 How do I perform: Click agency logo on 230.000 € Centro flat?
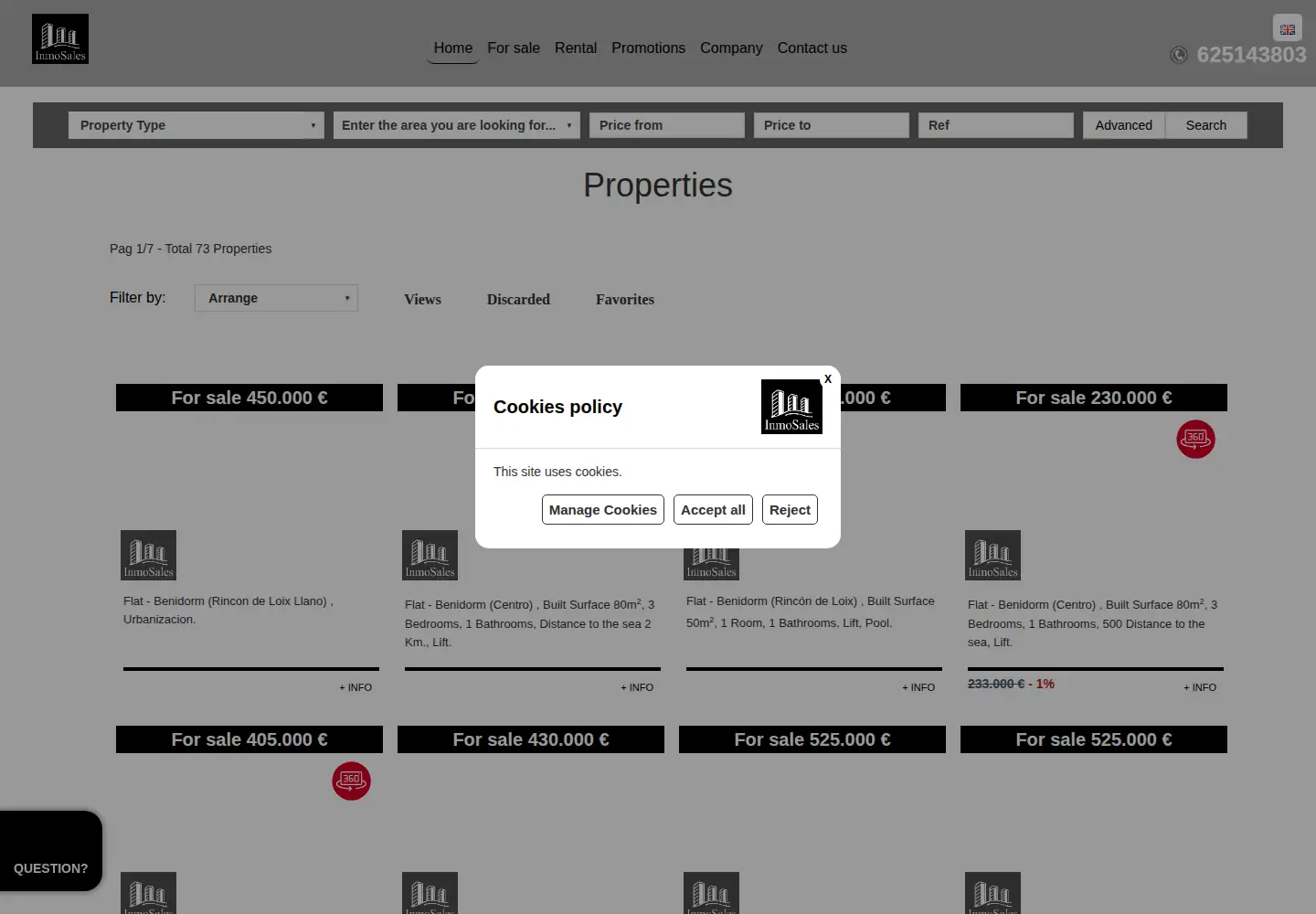tap(992, 555)
